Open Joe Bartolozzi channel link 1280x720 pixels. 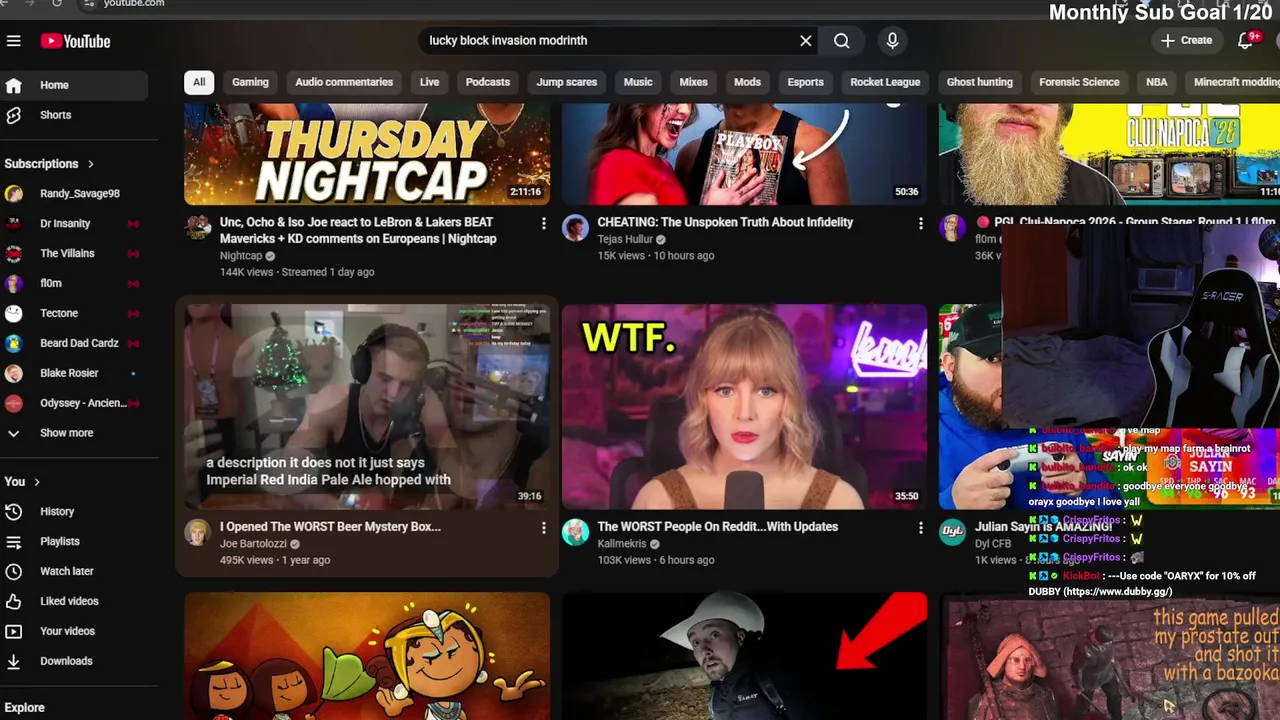[x=253, y=544]
